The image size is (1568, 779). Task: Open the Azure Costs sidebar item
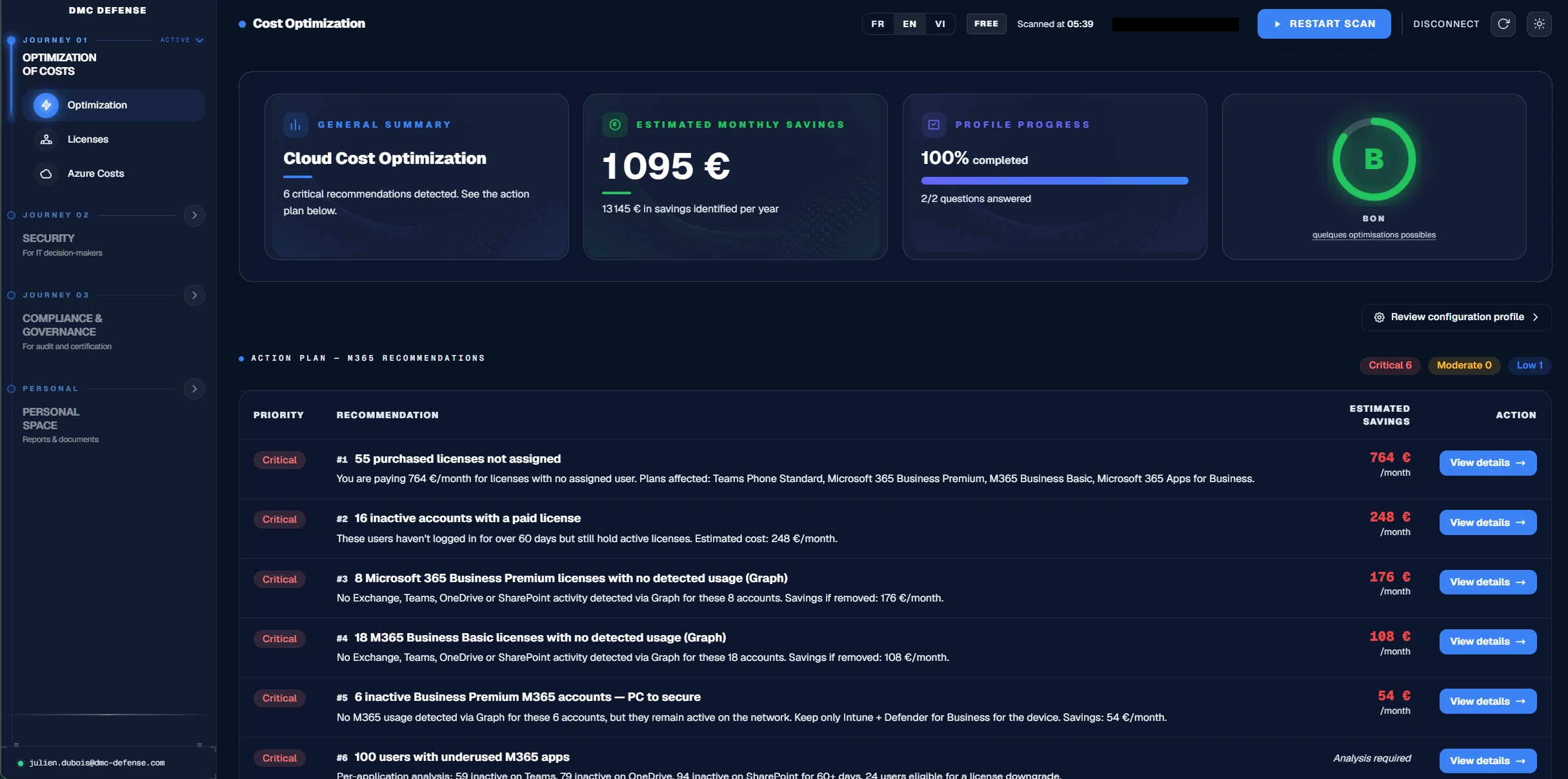click(x=114, y=174)
